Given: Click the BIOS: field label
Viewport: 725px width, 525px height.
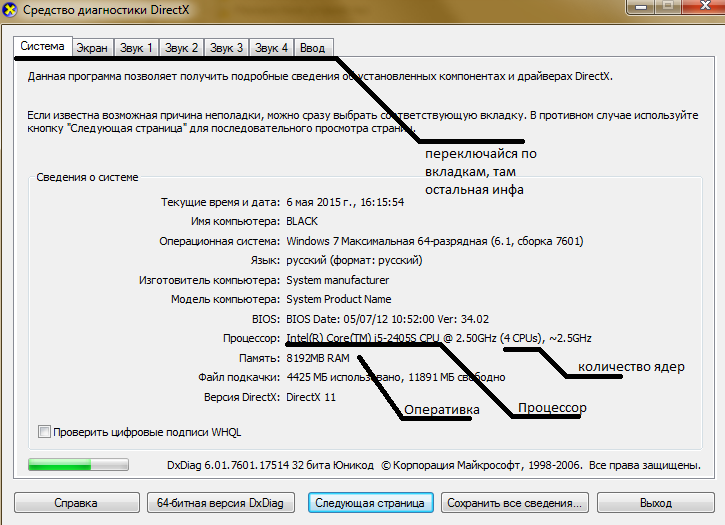Looking at the screenshot, I should (x=265, y=319).
